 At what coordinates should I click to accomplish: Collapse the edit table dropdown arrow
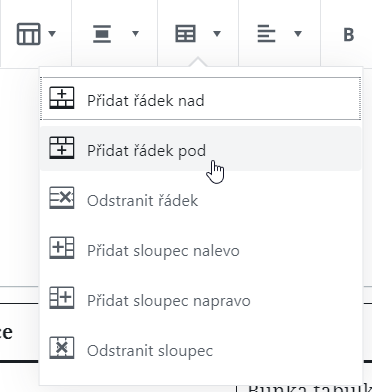pyautogui.click(x=217, y=33)
